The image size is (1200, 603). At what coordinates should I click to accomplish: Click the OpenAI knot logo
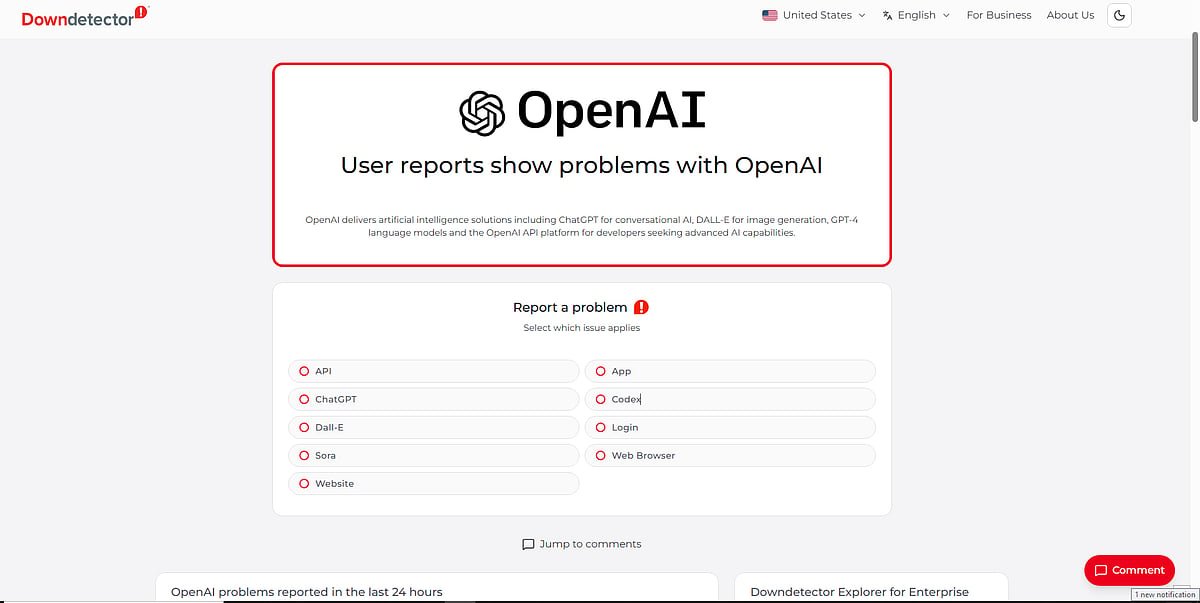click(x=481, y=112)
